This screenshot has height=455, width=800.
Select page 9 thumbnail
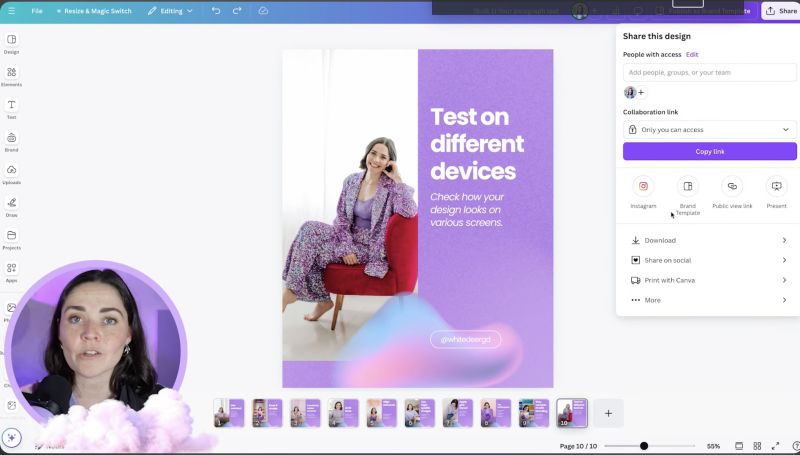(534, 413)
